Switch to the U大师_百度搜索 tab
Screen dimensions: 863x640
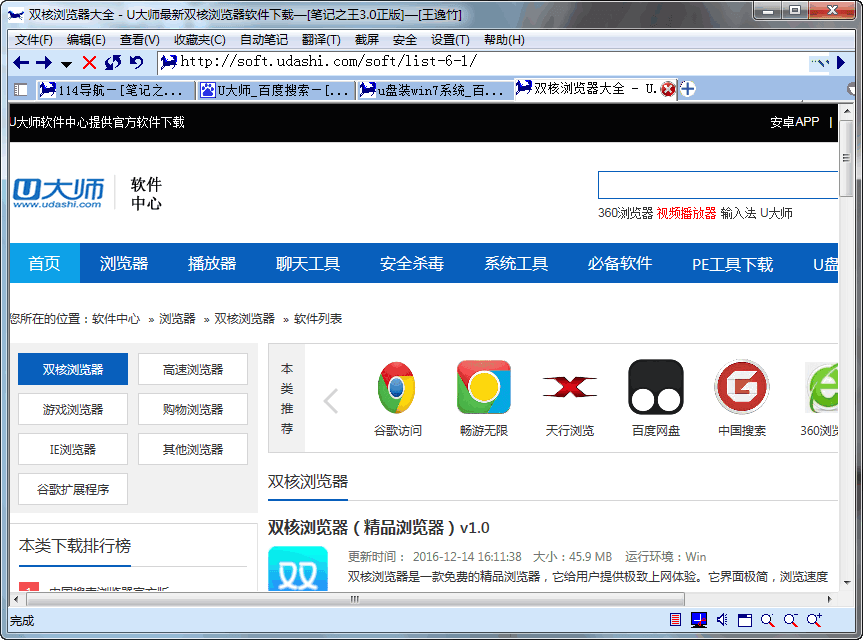[x=276, y=90]
